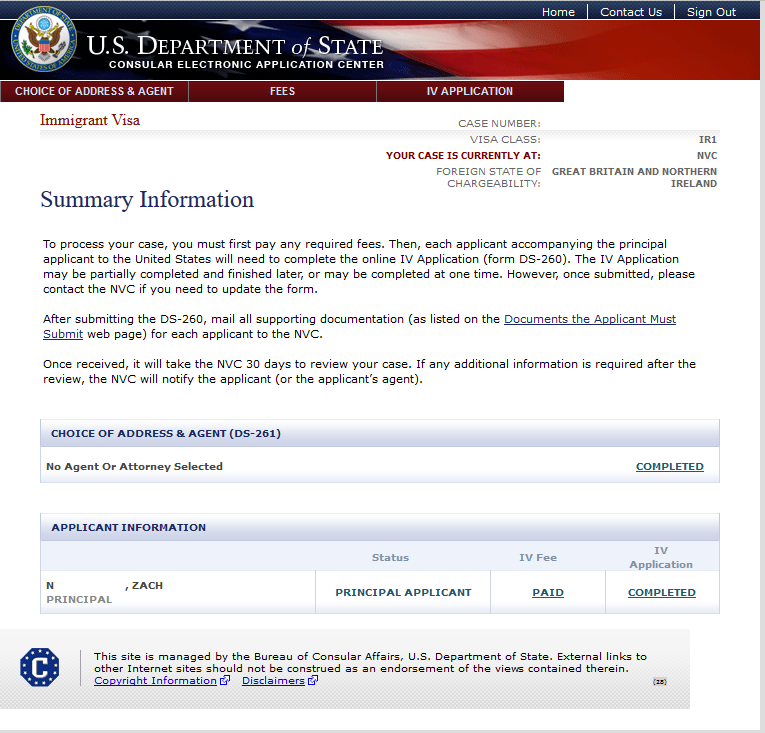Screen dimensions: 765x733
Task: Click the applicant name ending in ZACH
Action: point(104,586)
